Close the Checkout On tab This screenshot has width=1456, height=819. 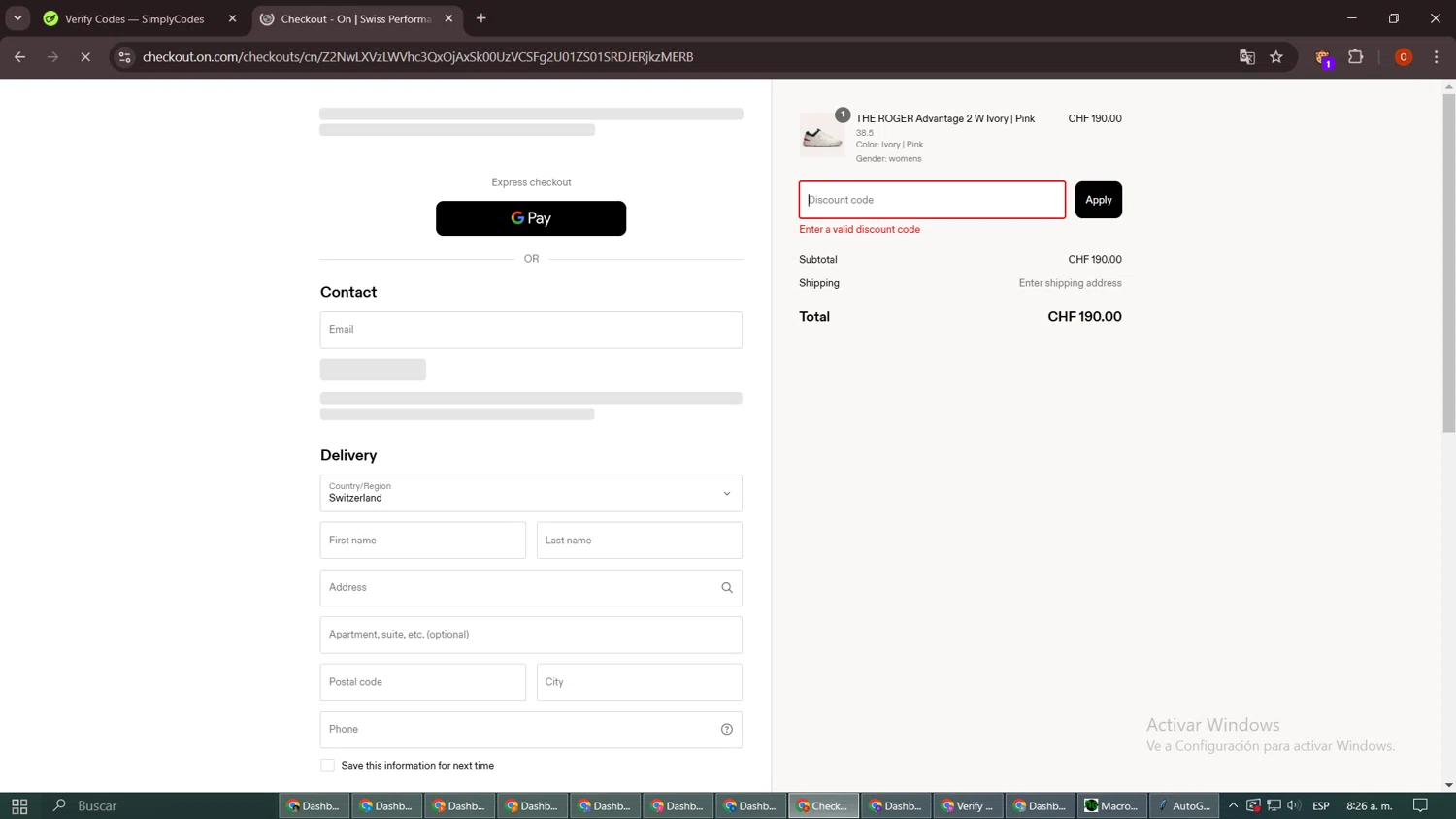click(x=448, y=18)
